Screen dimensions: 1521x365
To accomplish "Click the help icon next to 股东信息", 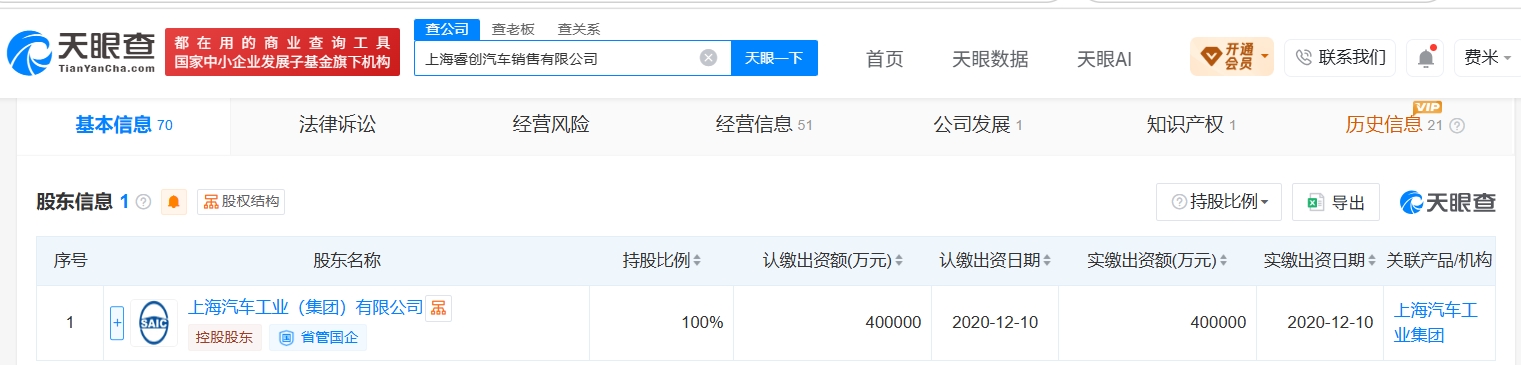I will (143, 202).
